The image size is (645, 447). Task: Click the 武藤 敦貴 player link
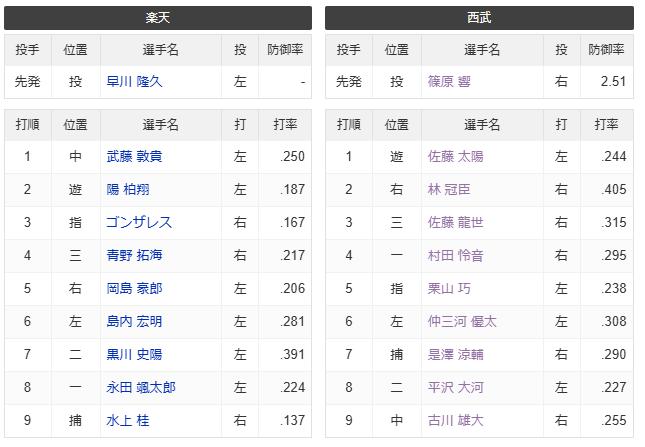134,157
